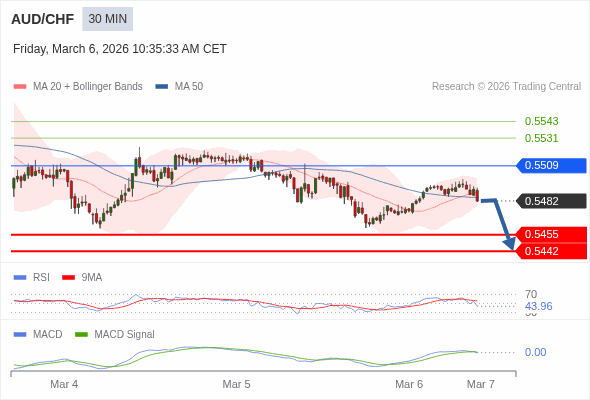Screen dimensions: 590x400
Task: Click the Mar 4 date axis label
Action: coord(64,384)
